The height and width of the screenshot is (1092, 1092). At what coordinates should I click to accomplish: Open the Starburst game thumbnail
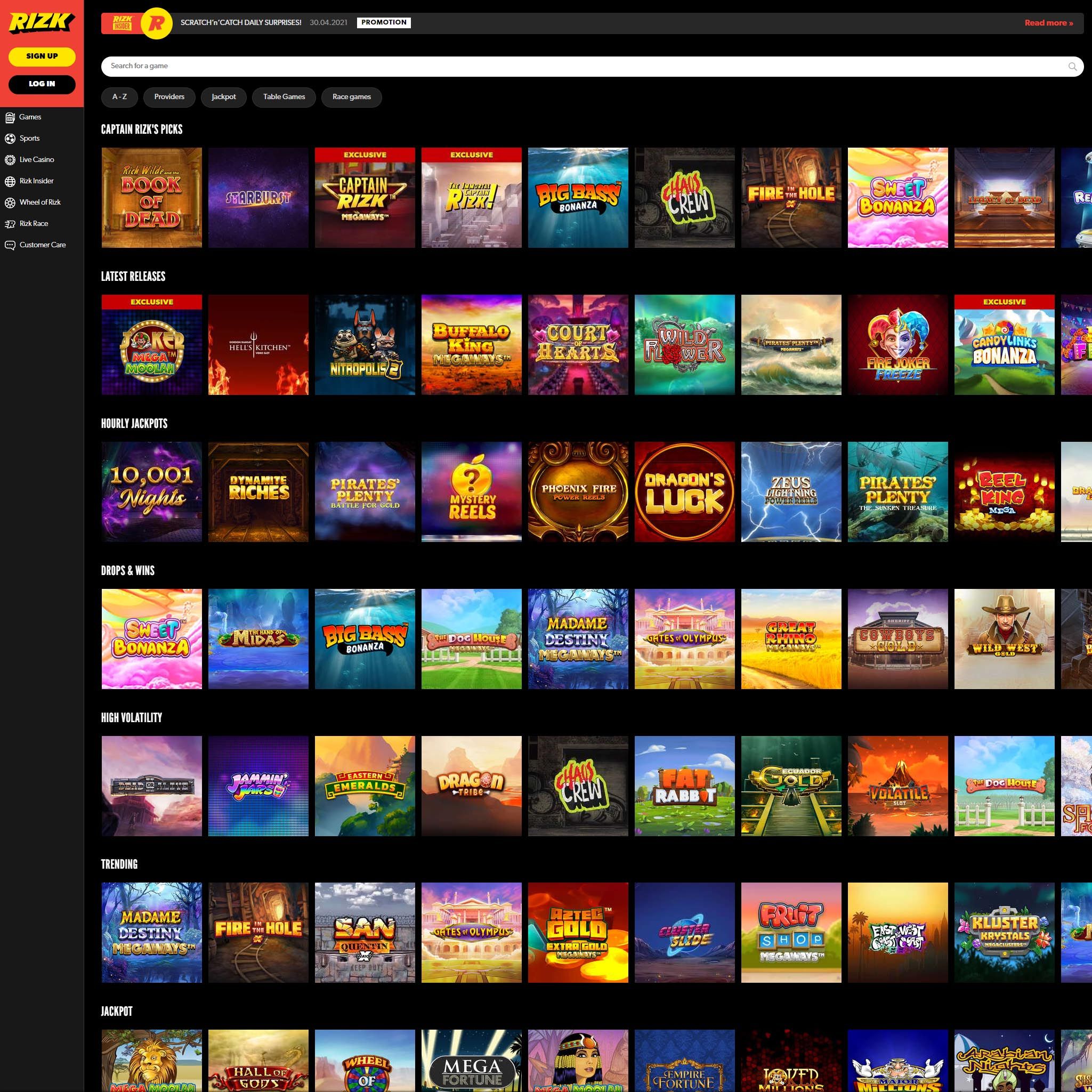(x=258, y=198)
